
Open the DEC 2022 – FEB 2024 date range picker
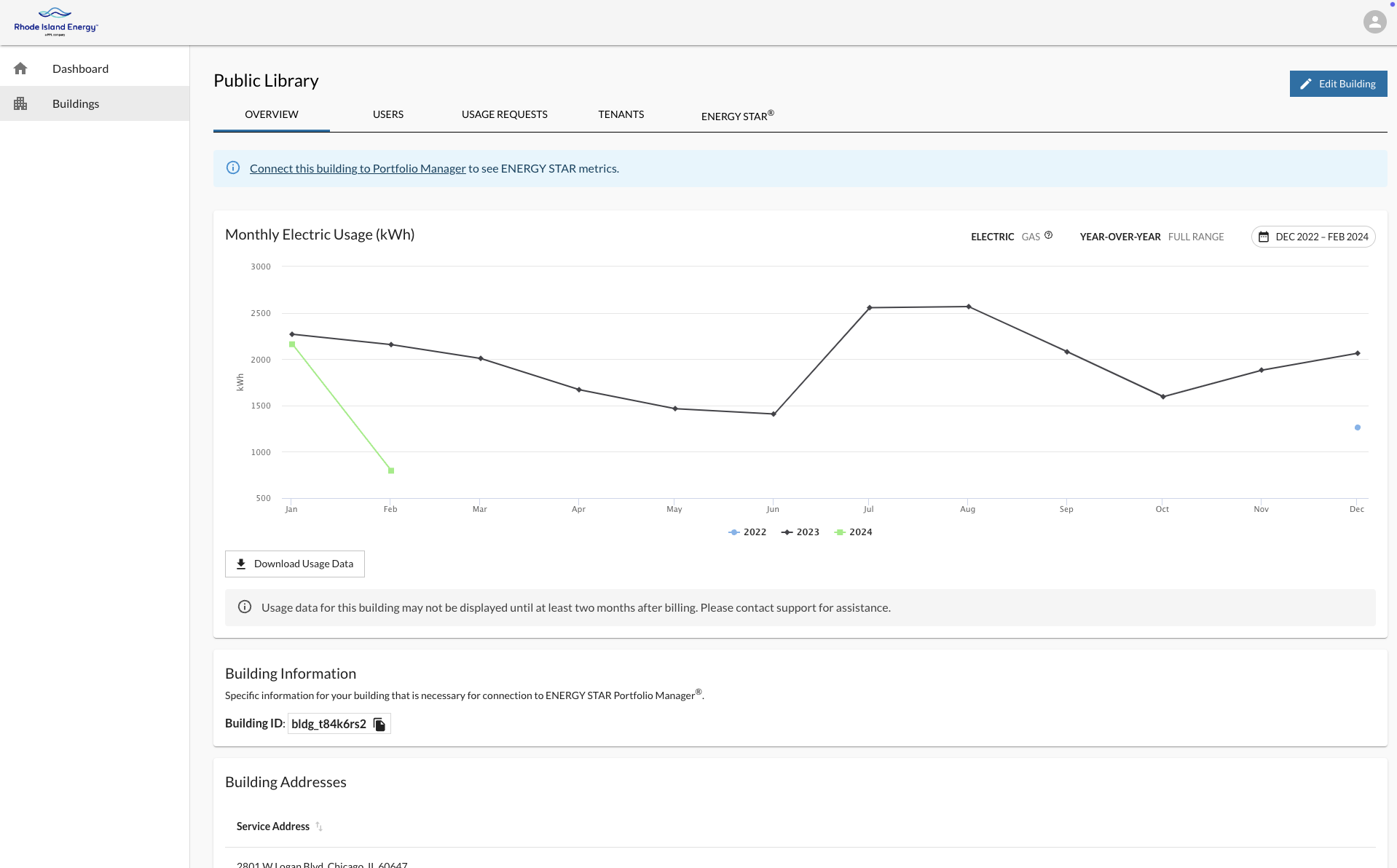1313,237
